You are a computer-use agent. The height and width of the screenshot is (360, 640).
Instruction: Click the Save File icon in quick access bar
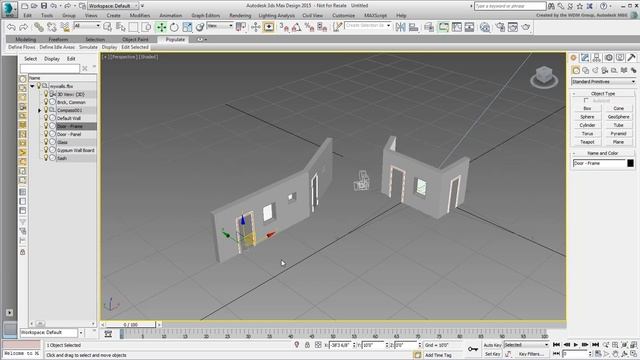click(44, 6)
